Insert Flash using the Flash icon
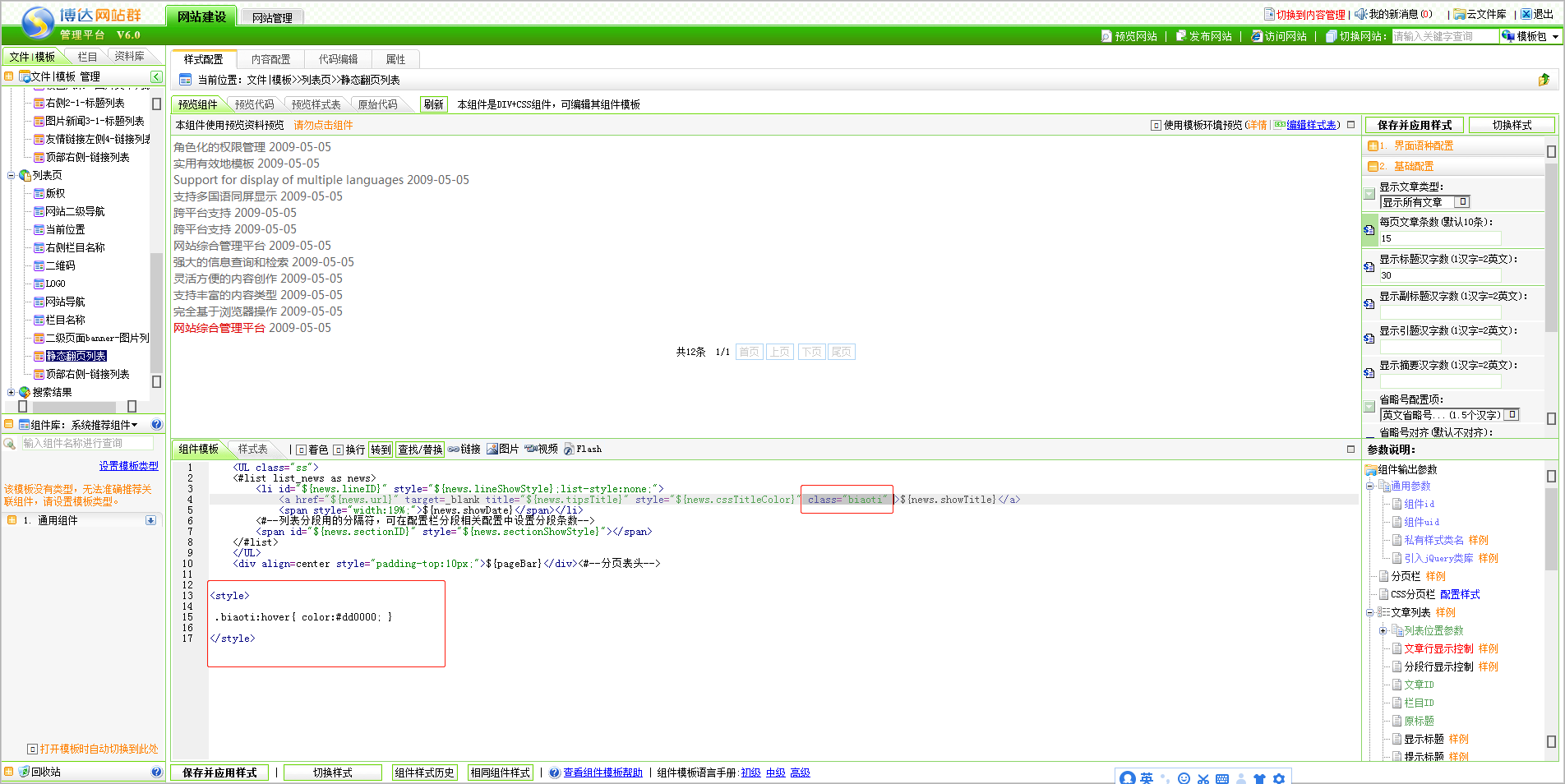 [x=569, y=449]
